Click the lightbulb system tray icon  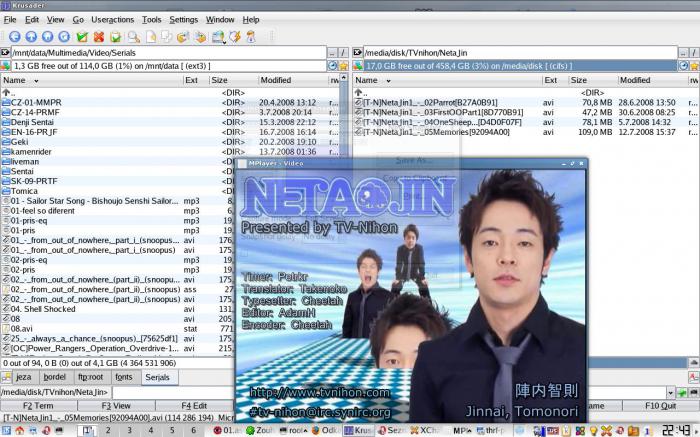[x=594, y=431]
